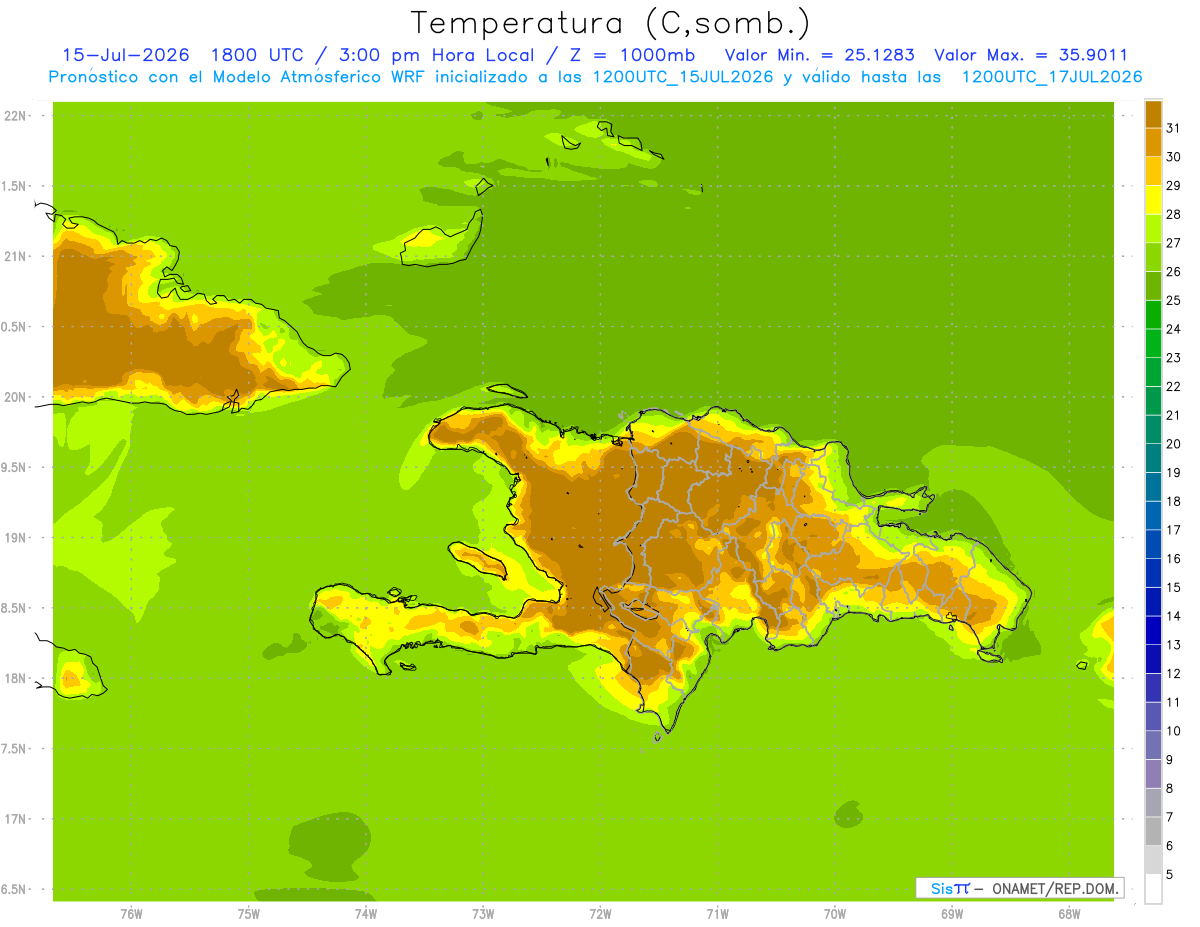Click latitude axis label "18N"
1200x927 pixels.
coord(14,678)
